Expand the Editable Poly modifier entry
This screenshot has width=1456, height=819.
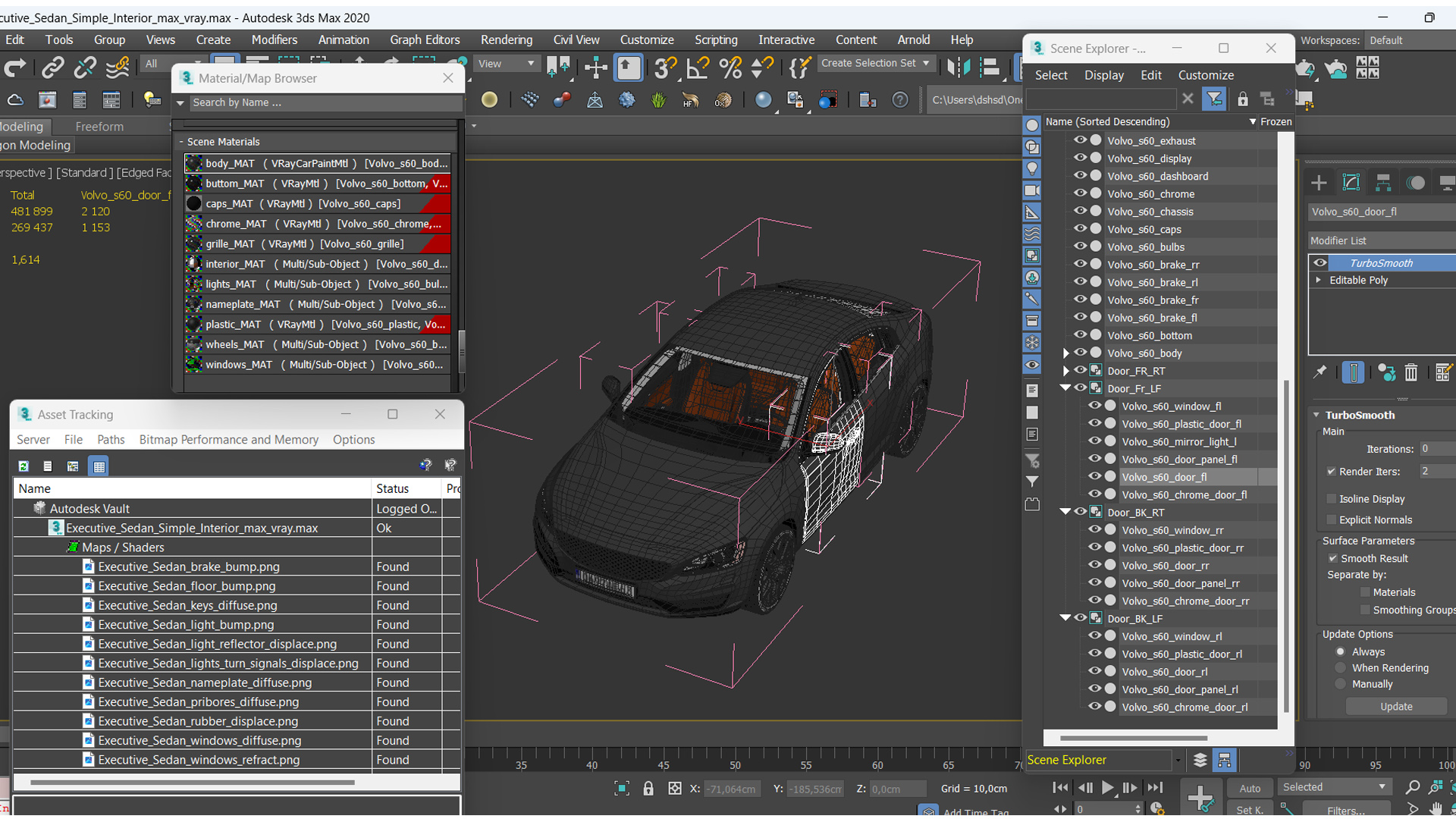1319,280
